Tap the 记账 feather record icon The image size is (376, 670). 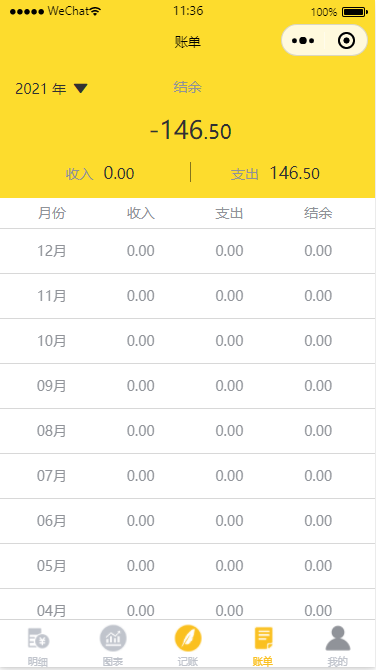[x=188, y=638]
